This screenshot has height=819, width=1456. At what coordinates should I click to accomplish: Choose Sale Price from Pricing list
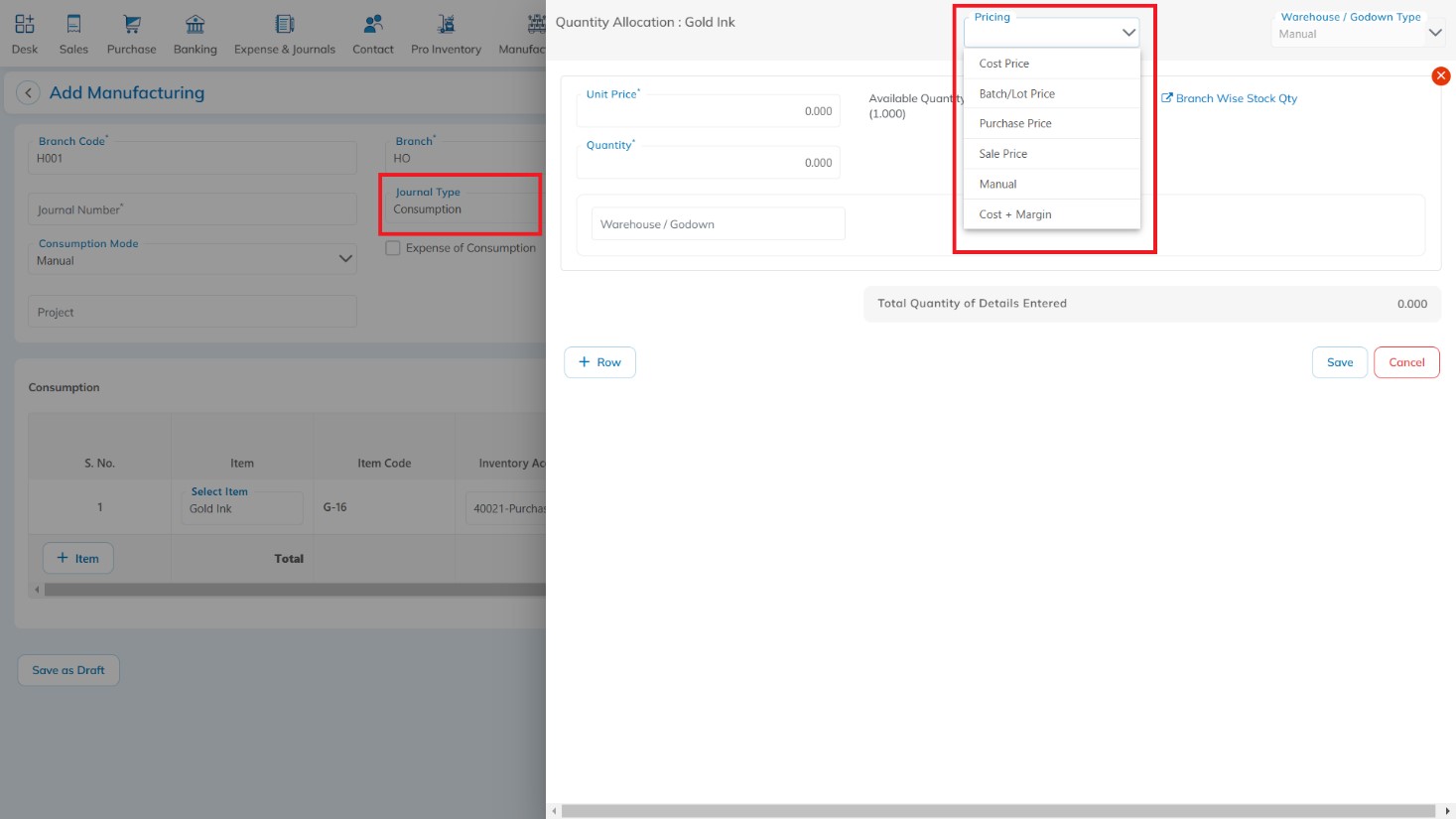(x=1052, y=154)
